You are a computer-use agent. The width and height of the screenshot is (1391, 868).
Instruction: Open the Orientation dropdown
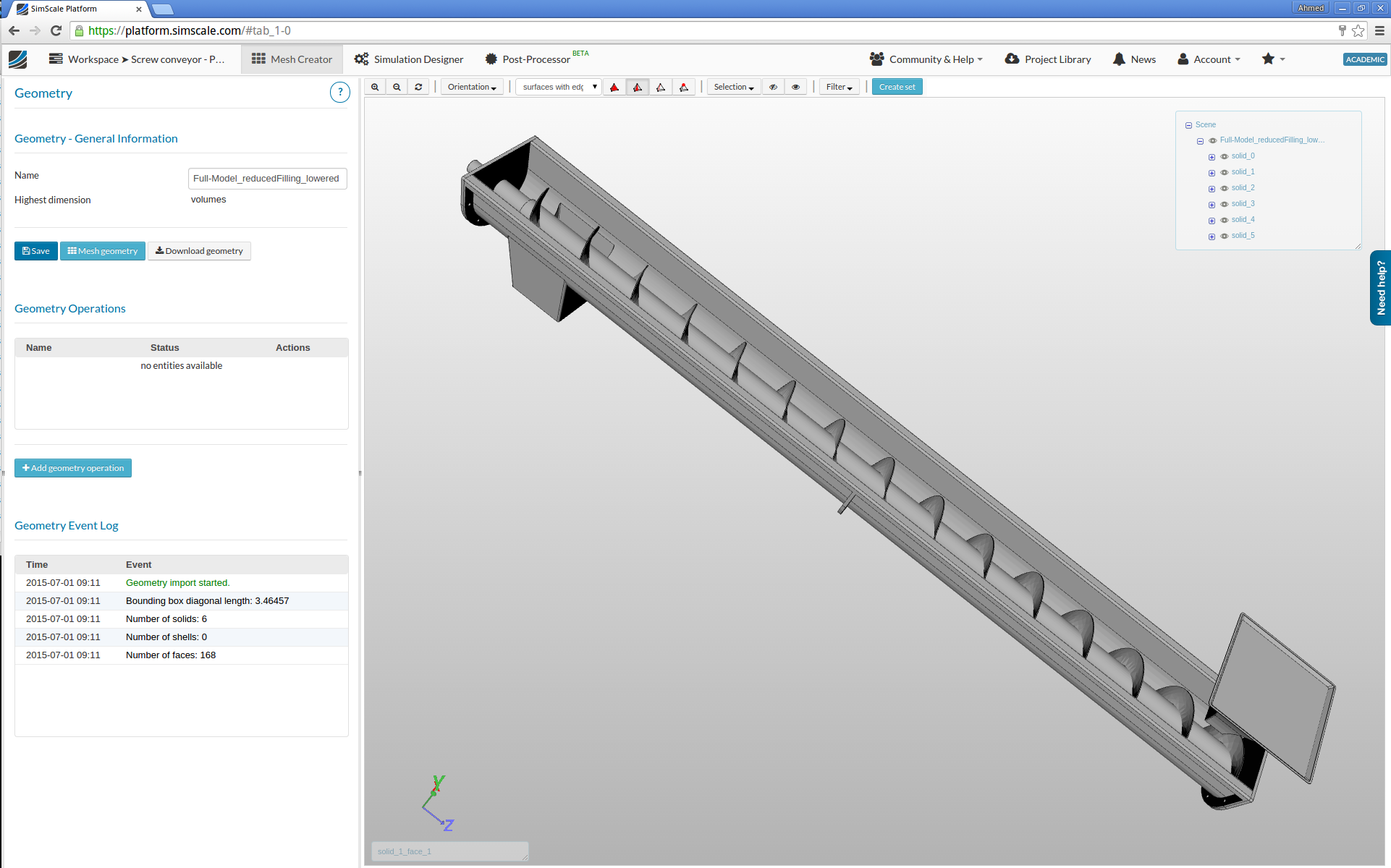472,87
